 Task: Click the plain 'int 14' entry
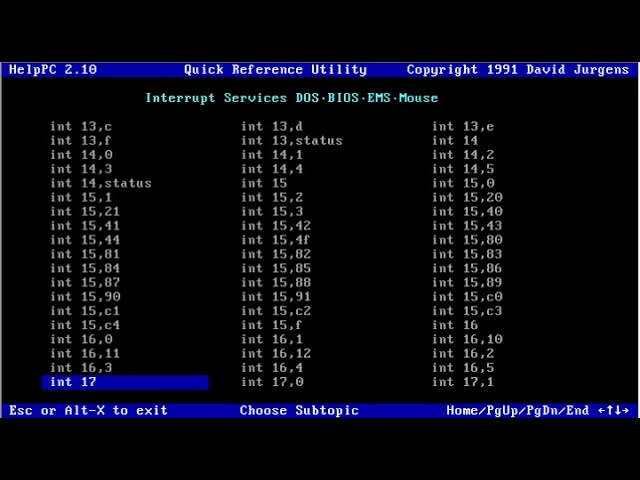[455, 141]
